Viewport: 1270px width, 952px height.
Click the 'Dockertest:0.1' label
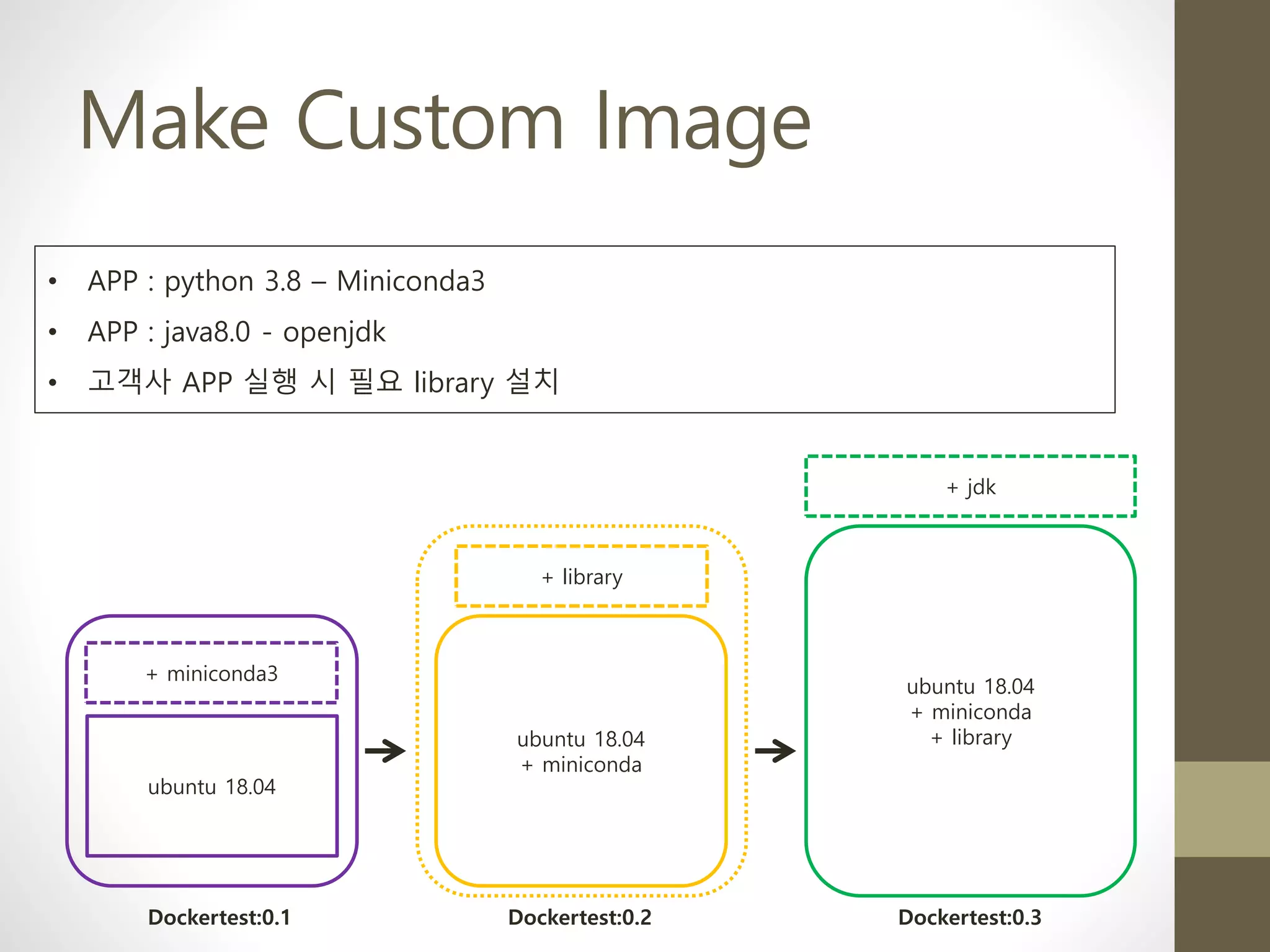[x=219, y=917]
